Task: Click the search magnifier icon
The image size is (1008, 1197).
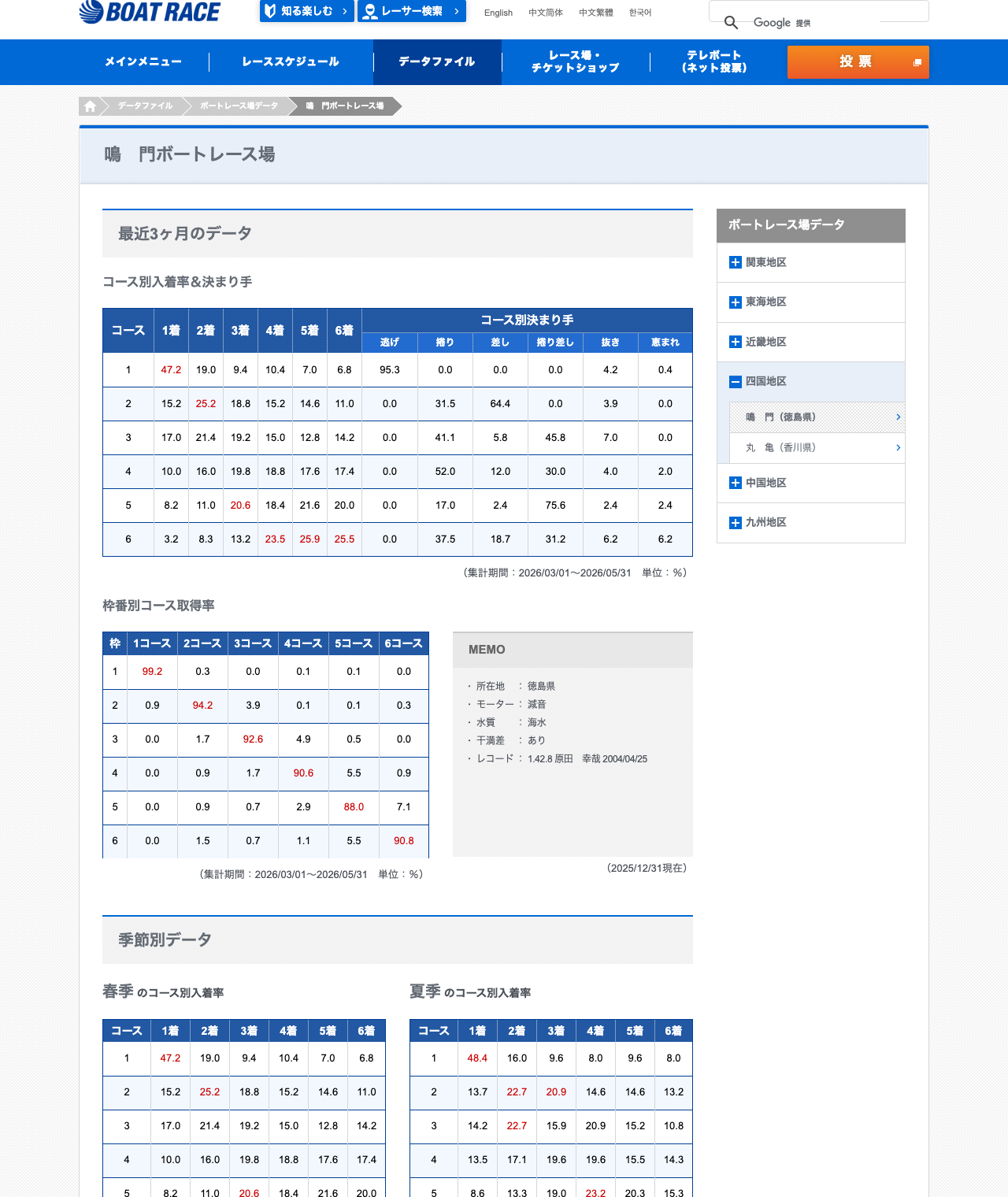Action: pos(731,22)
